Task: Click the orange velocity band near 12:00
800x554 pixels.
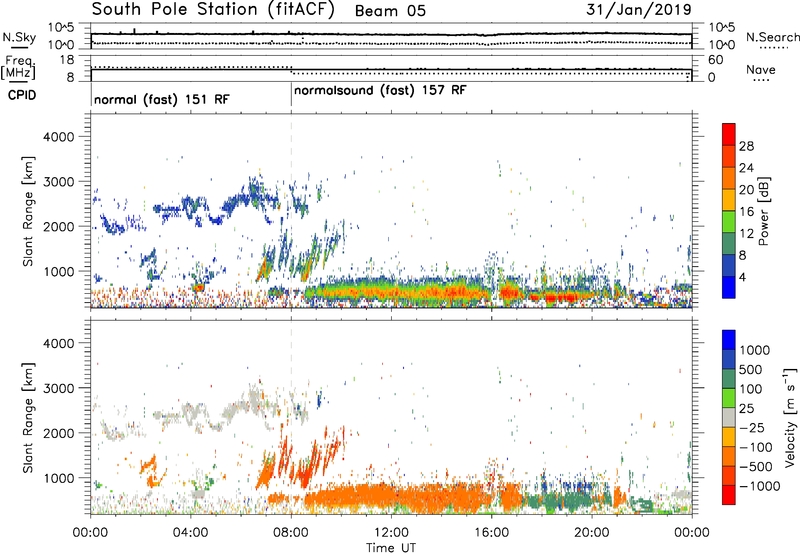Action: click(x=391, y=499)
